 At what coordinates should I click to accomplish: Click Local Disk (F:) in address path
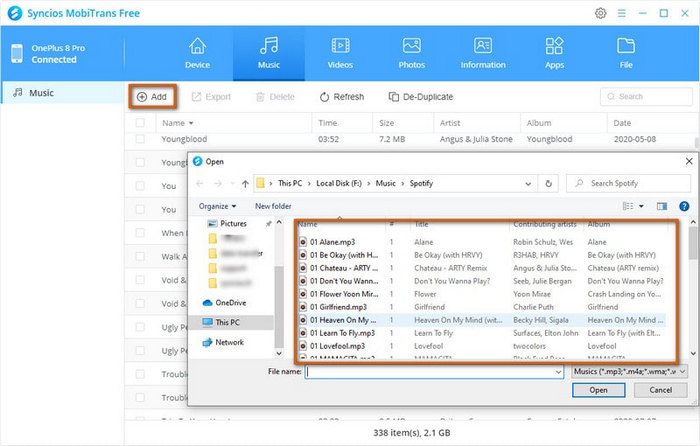(339, 183)
